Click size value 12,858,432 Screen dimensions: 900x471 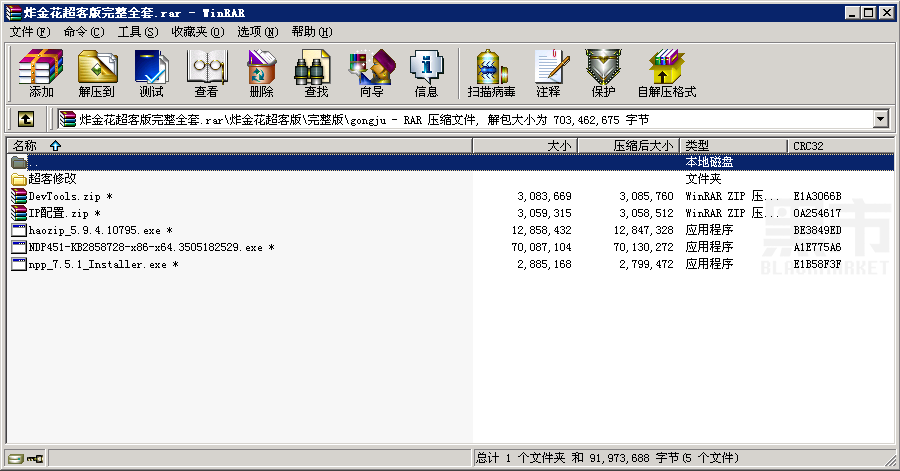(x=541, y=230)
